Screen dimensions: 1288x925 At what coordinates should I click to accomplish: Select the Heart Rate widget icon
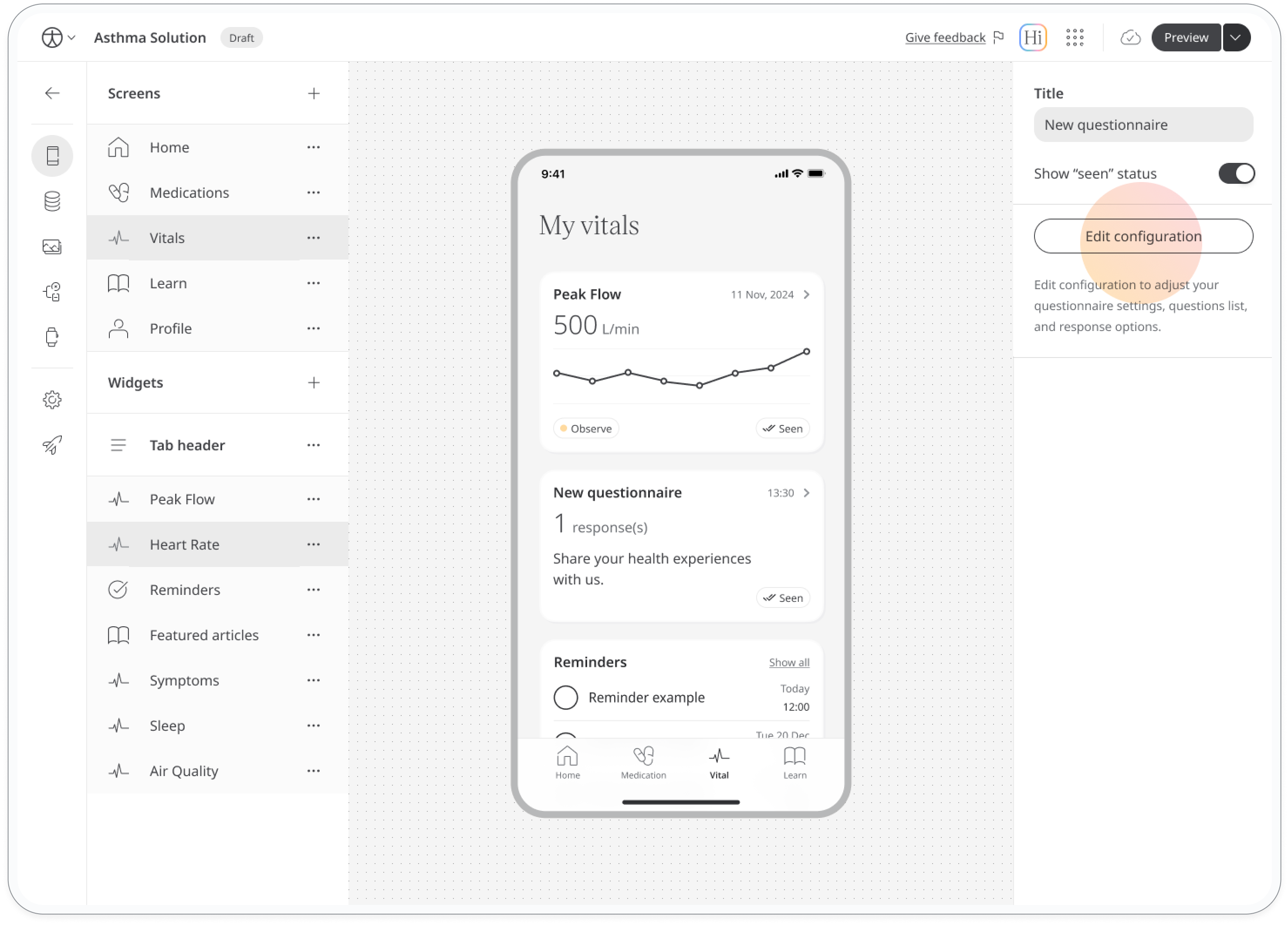(x=117, y=544)
